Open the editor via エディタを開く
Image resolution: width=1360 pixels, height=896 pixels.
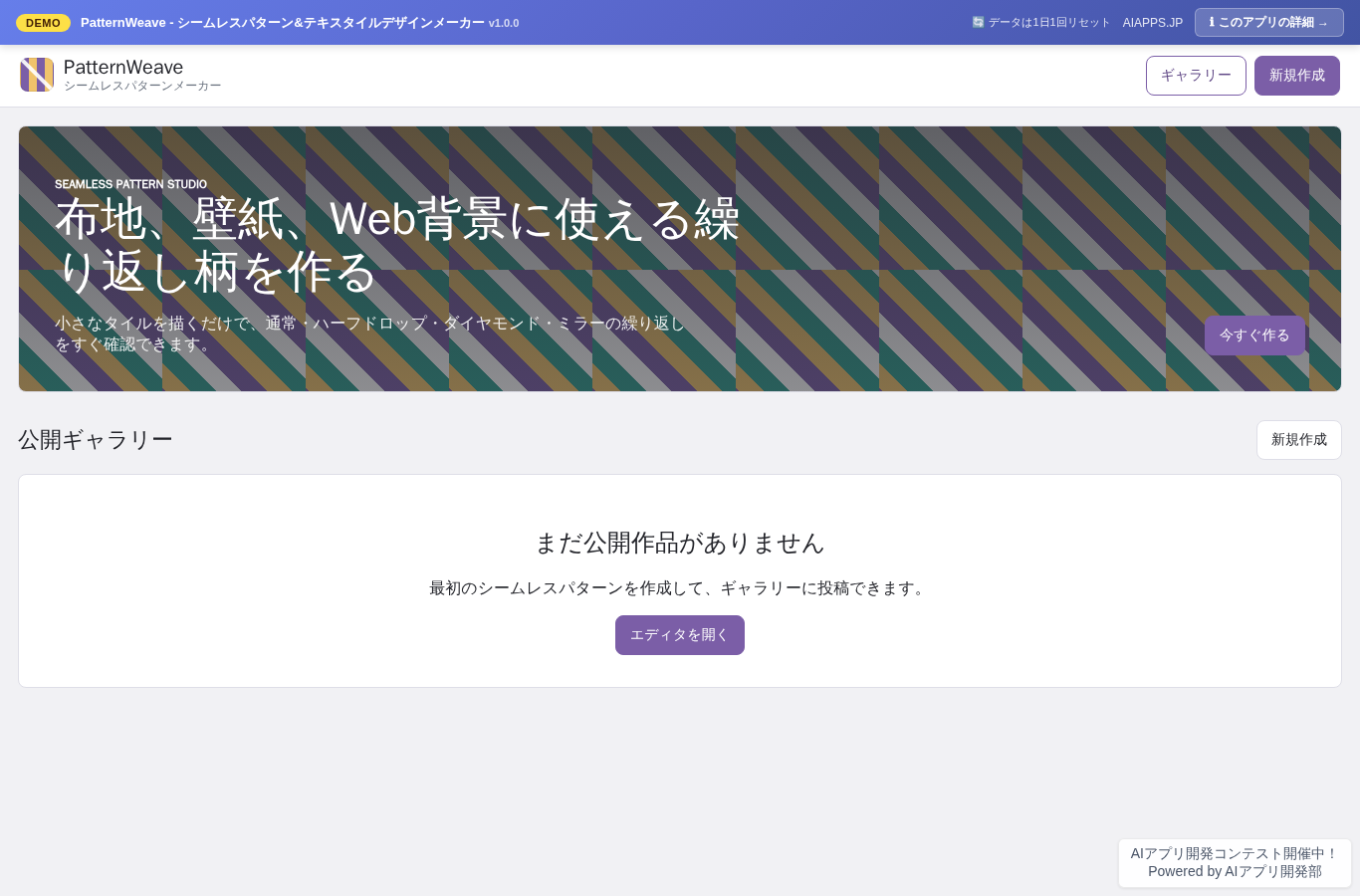(680, 635)
